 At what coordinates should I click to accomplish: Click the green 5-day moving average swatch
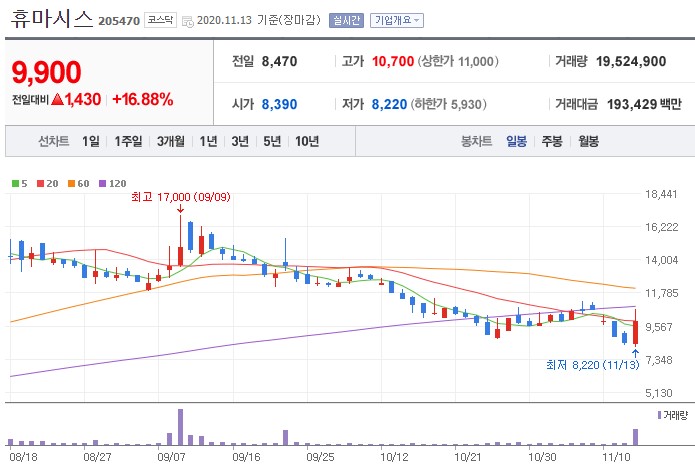pos(15,183)
